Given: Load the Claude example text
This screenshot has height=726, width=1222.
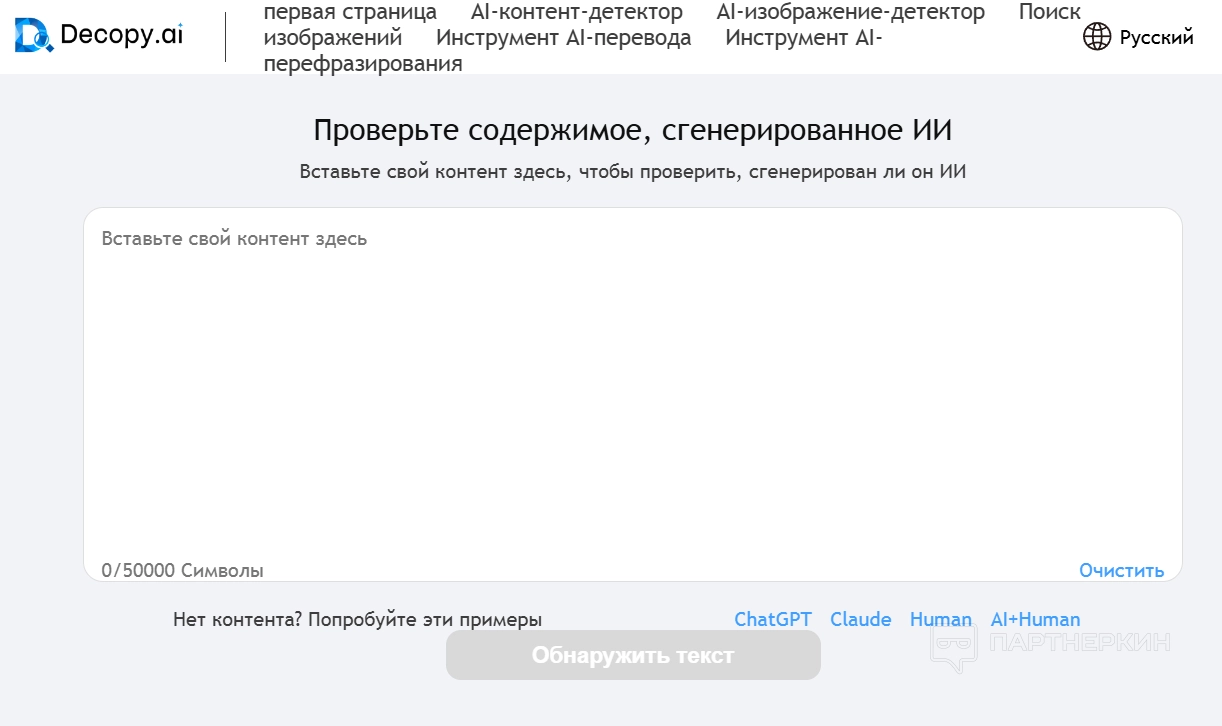Looking at the screenshot, I should pos(860,619).
